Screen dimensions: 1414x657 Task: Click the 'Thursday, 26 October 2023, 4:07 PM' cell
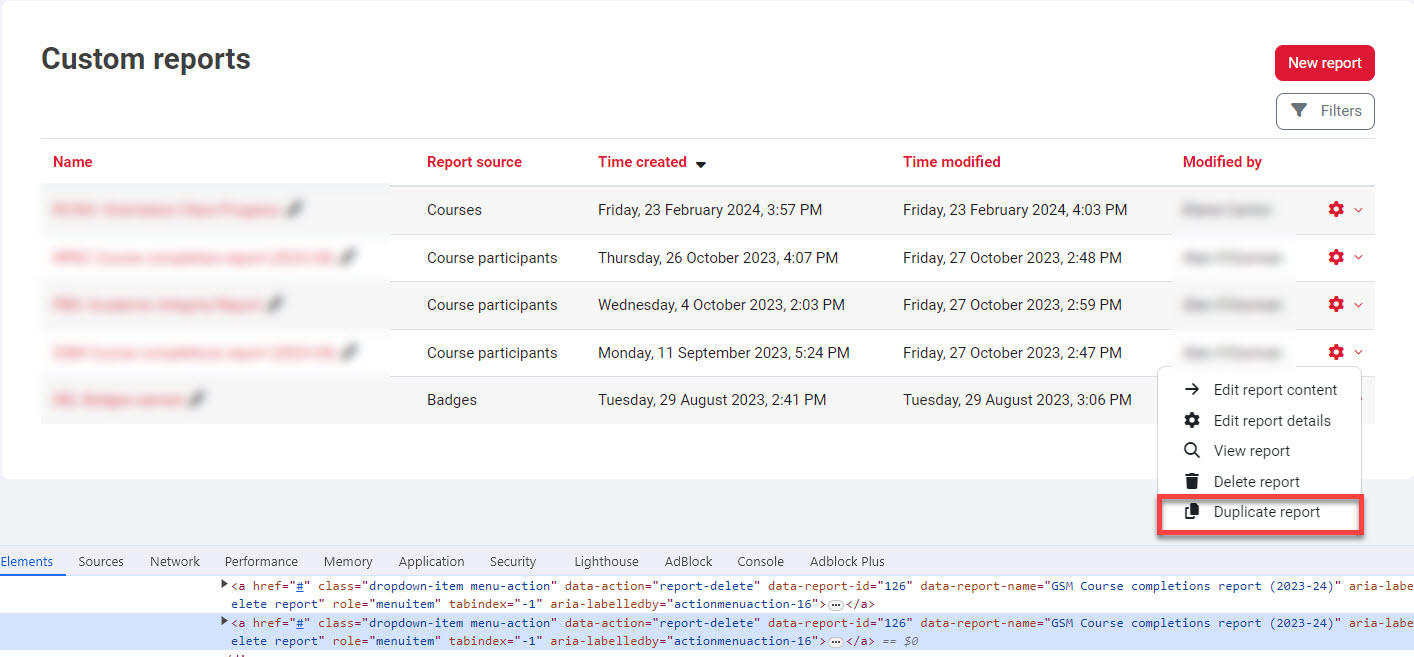click(718, 258)
